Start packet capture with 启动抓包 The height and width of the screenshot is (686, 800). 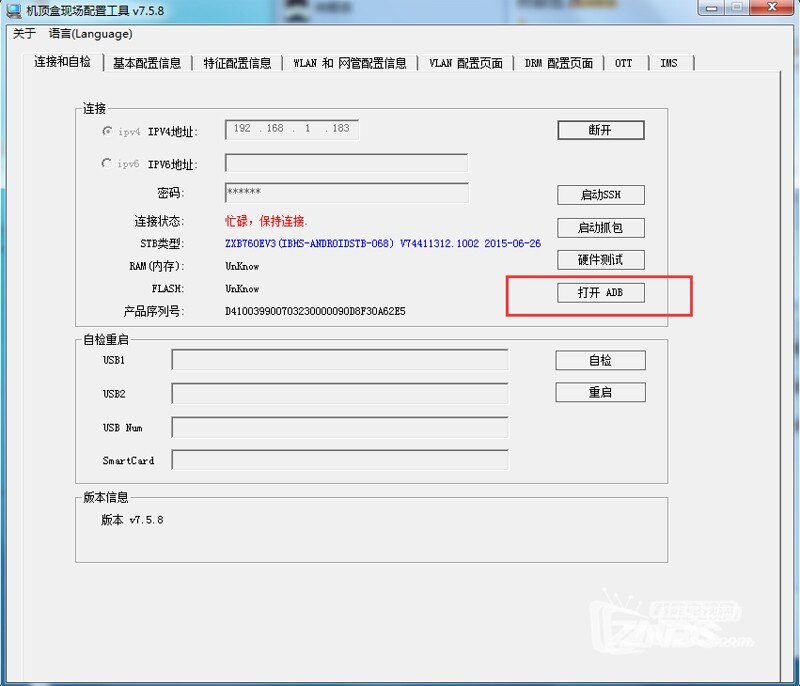[x=601, y=227]
